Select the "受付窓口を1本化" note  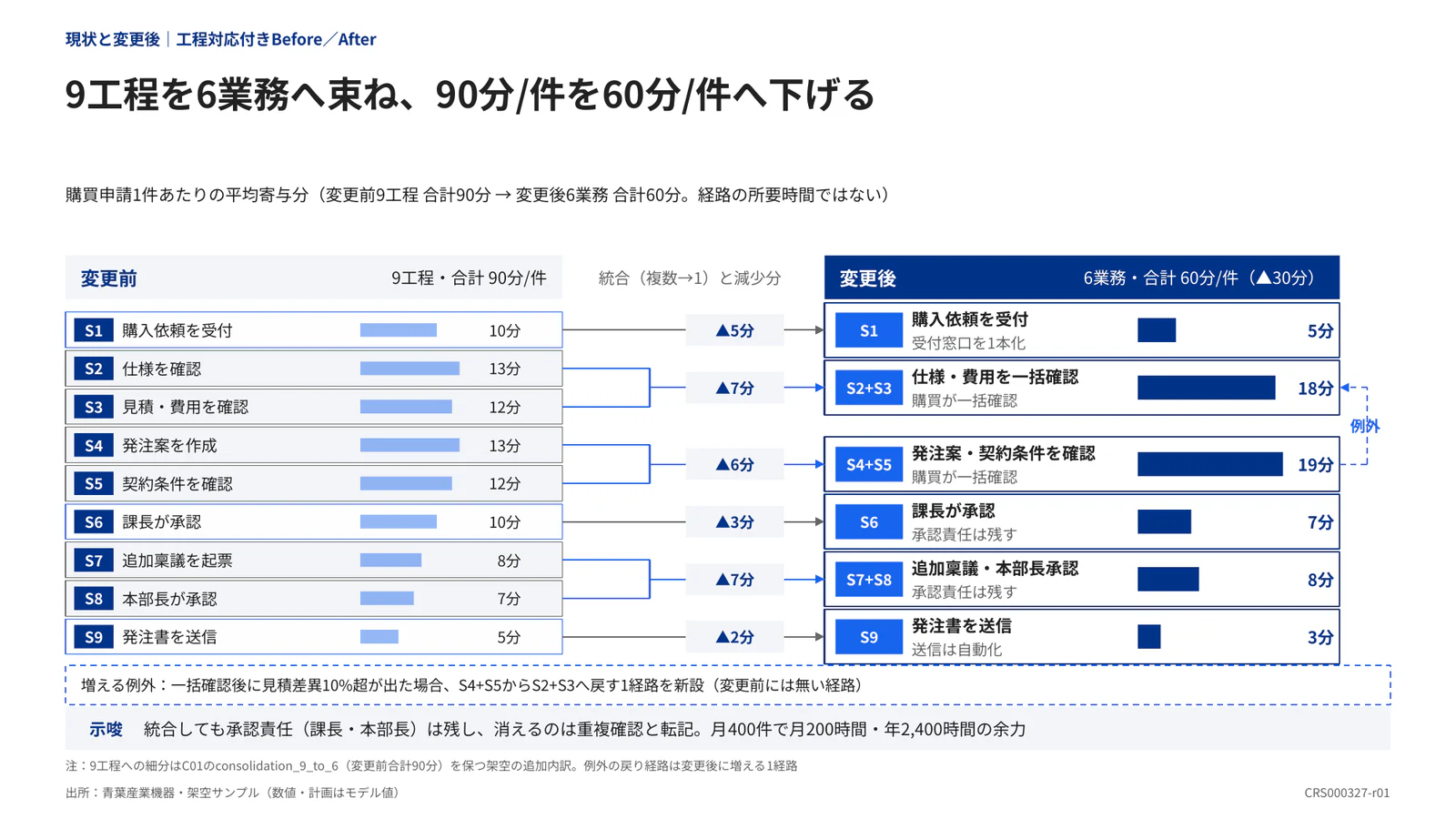968,343
